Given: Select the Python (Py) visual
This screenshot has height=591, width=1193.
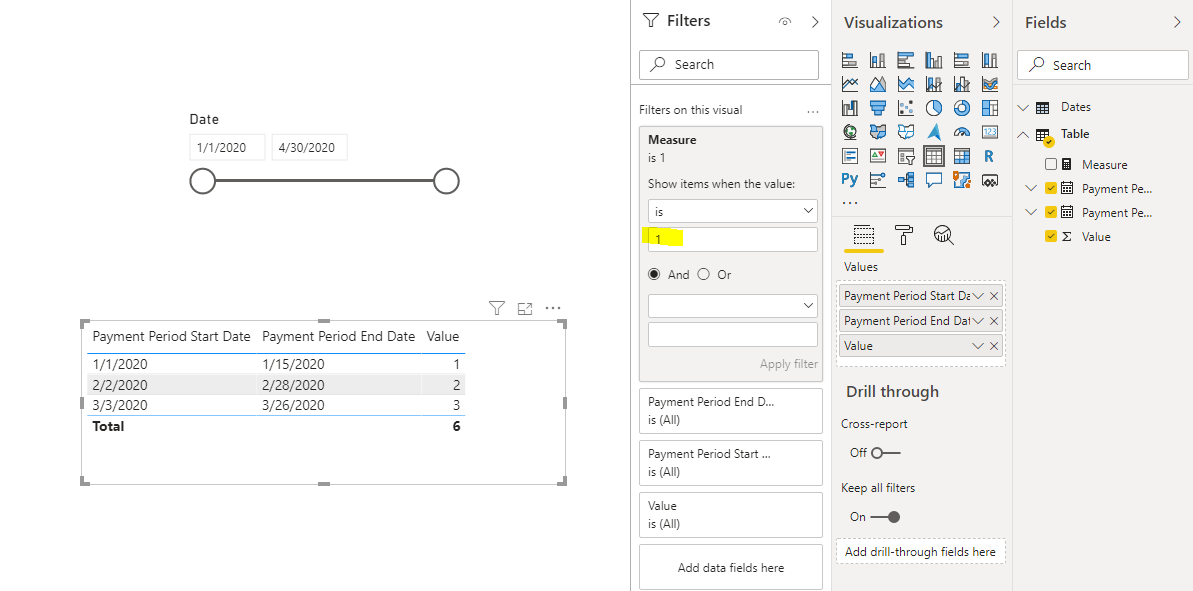Looking at the screenshot, I should click(x=850, y=180).
